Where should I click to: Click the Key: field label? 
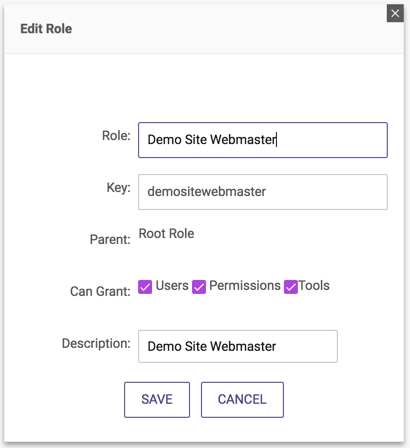[119, 188]
